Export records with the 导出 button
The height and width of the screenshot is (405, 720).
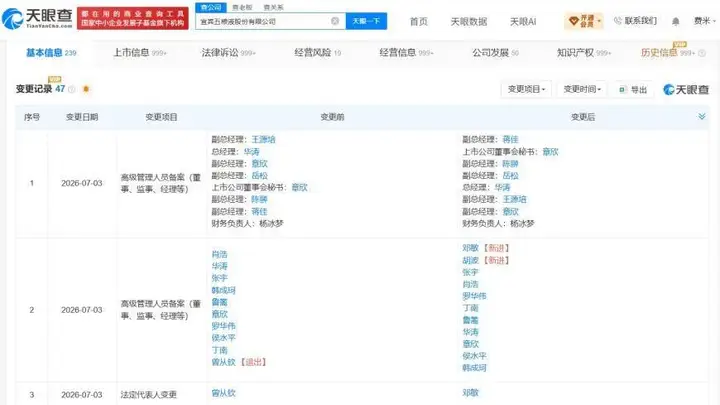(x=633, y=90)
